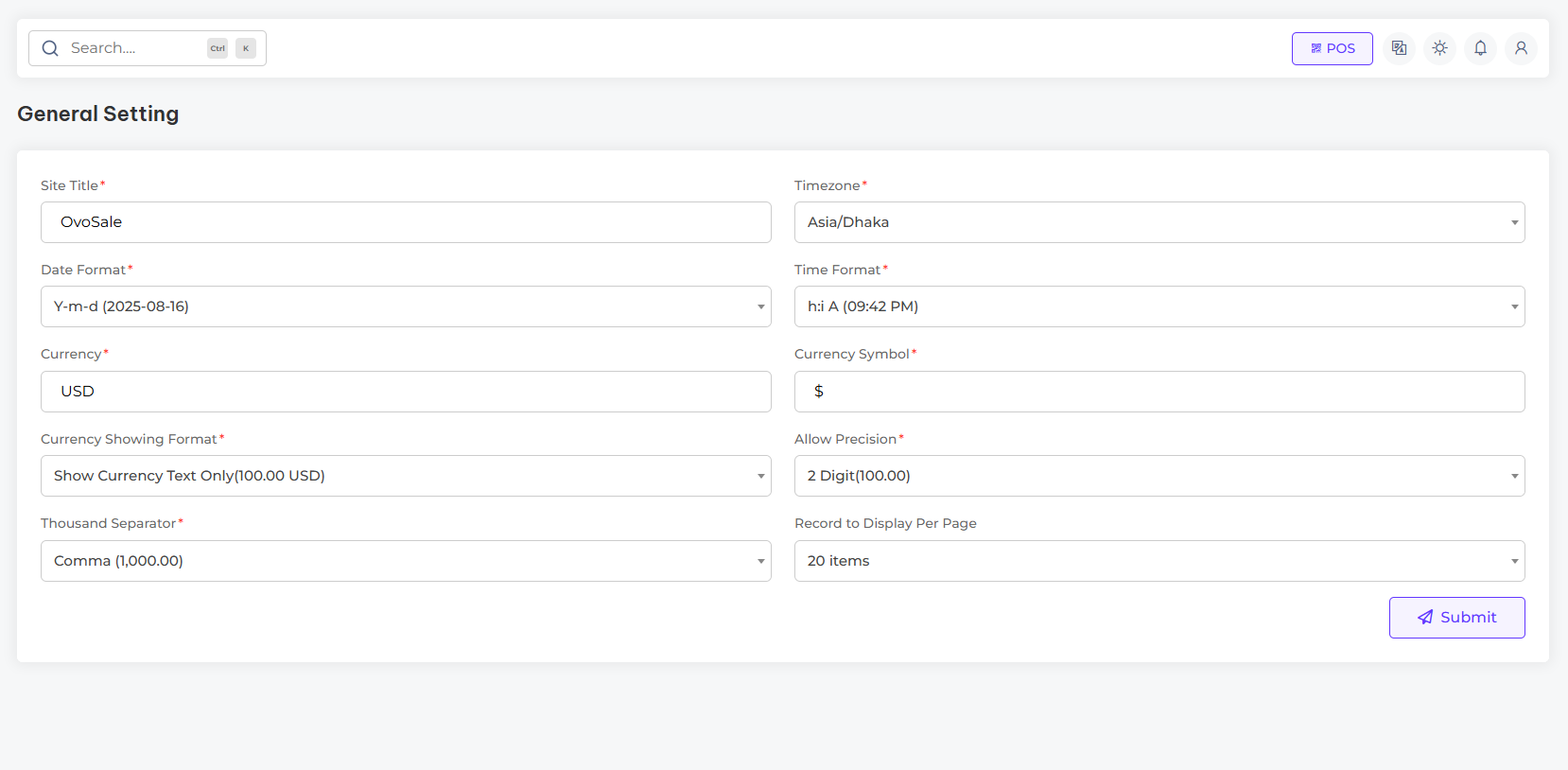
Task: Focus the top search box
Action: 132,48
